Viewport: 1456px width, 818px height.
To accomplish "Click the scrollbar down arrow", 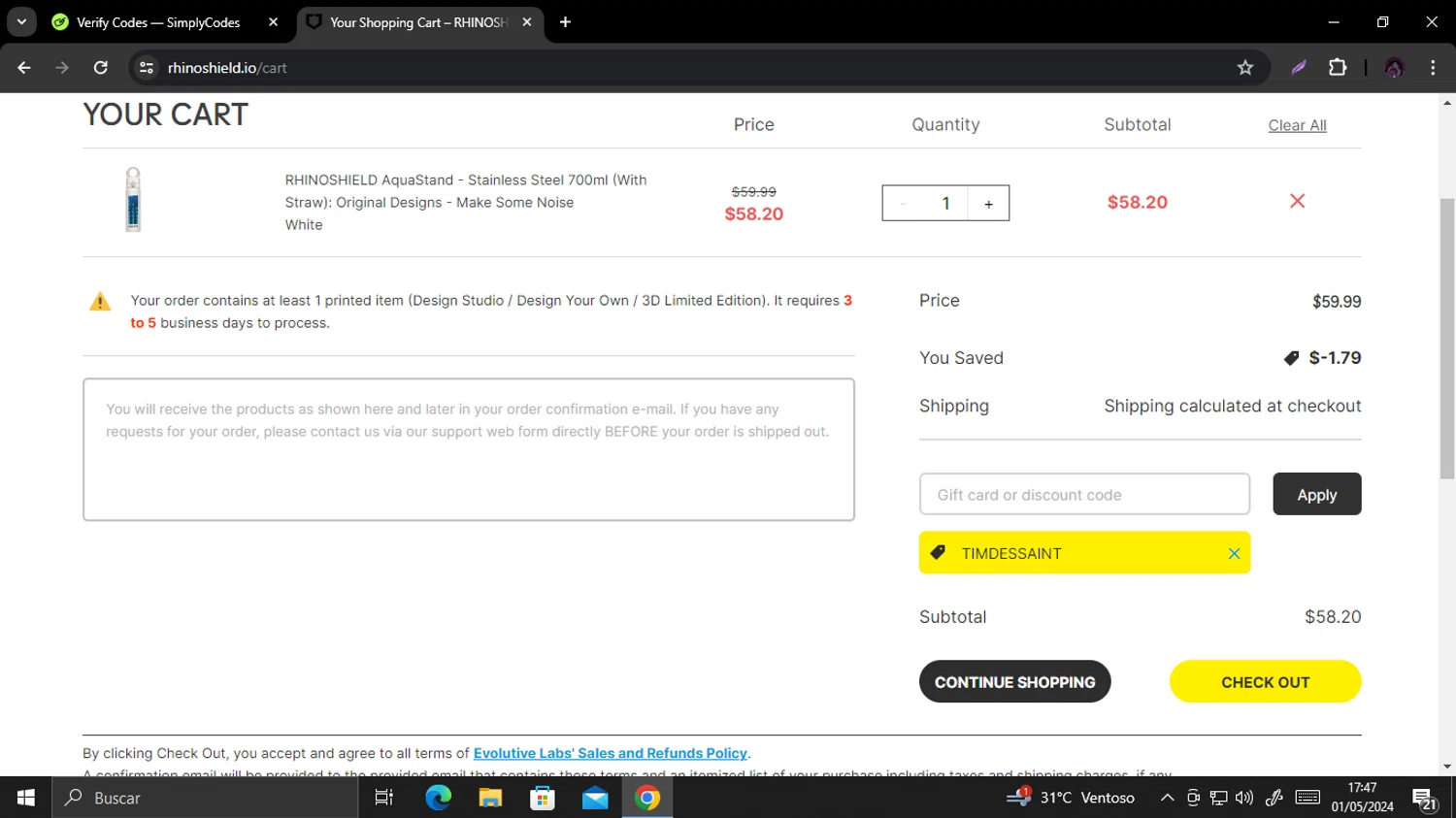I will point(1447,767).
